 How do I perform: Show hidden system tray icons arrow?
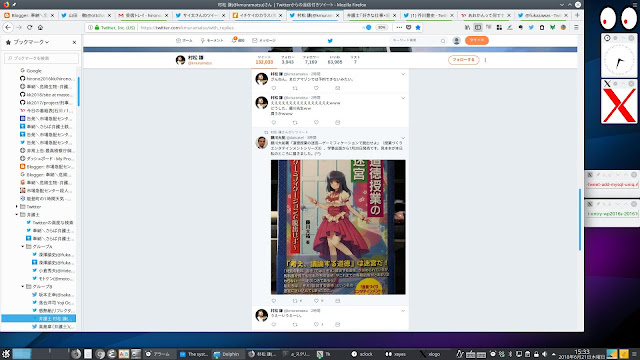coord(553,354)
